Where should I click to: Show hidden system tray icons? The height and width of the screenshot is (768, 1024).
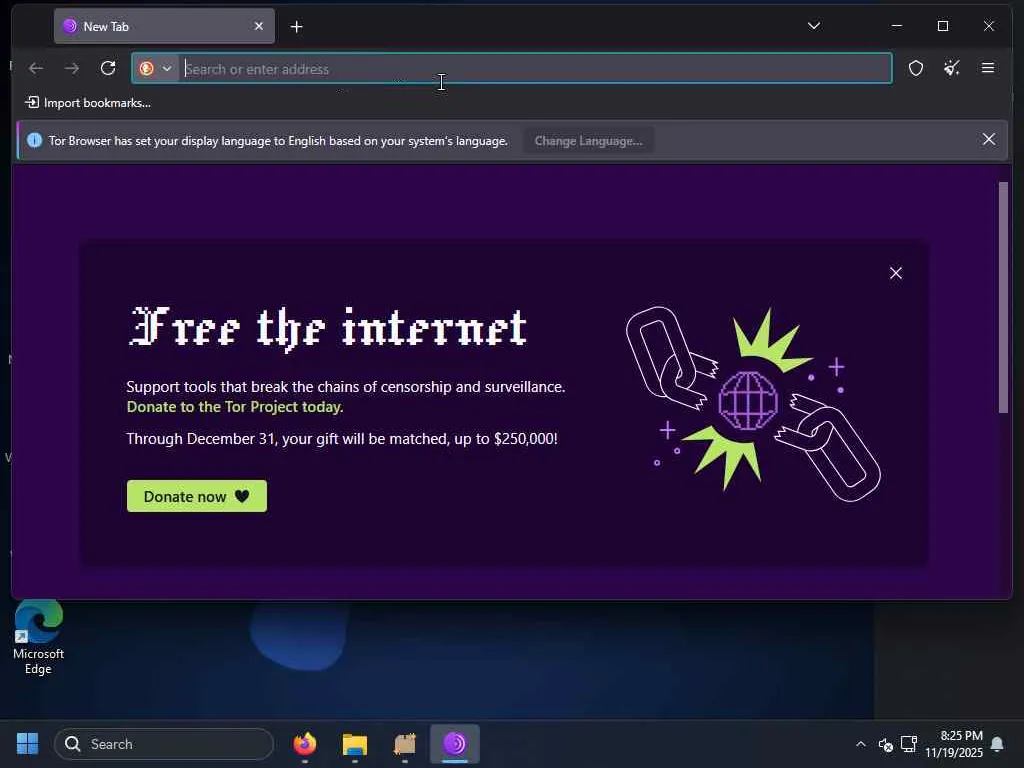(x=861, y=744)
